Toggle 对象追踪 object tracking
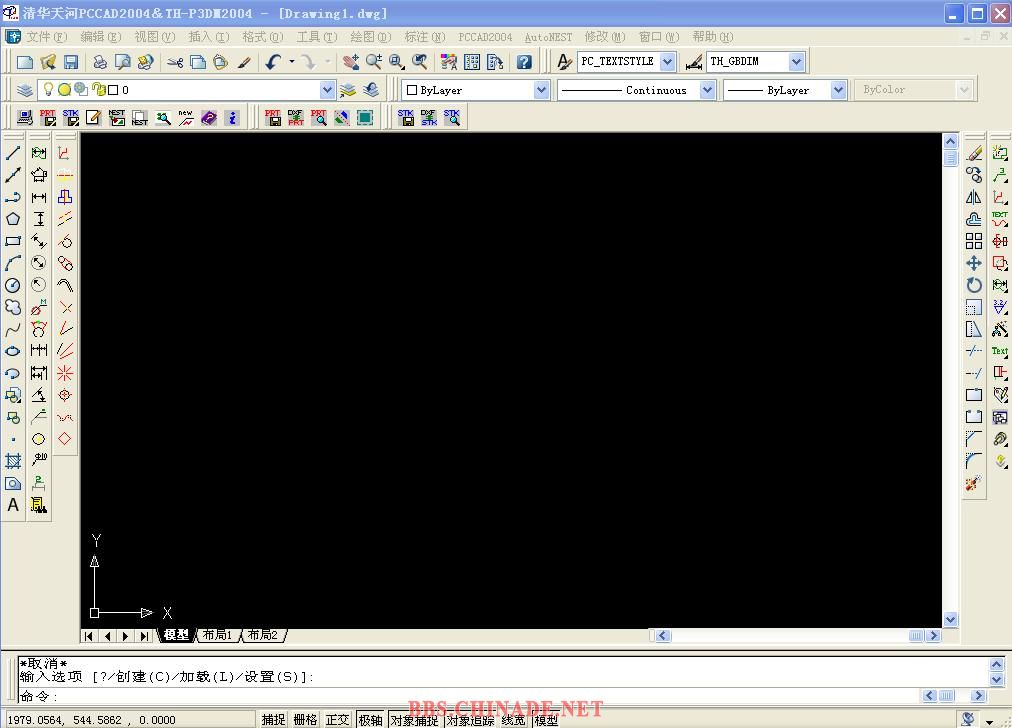The width and height of the screenshot is (1012, 728). pyautogui.click(x=471, y=720)
